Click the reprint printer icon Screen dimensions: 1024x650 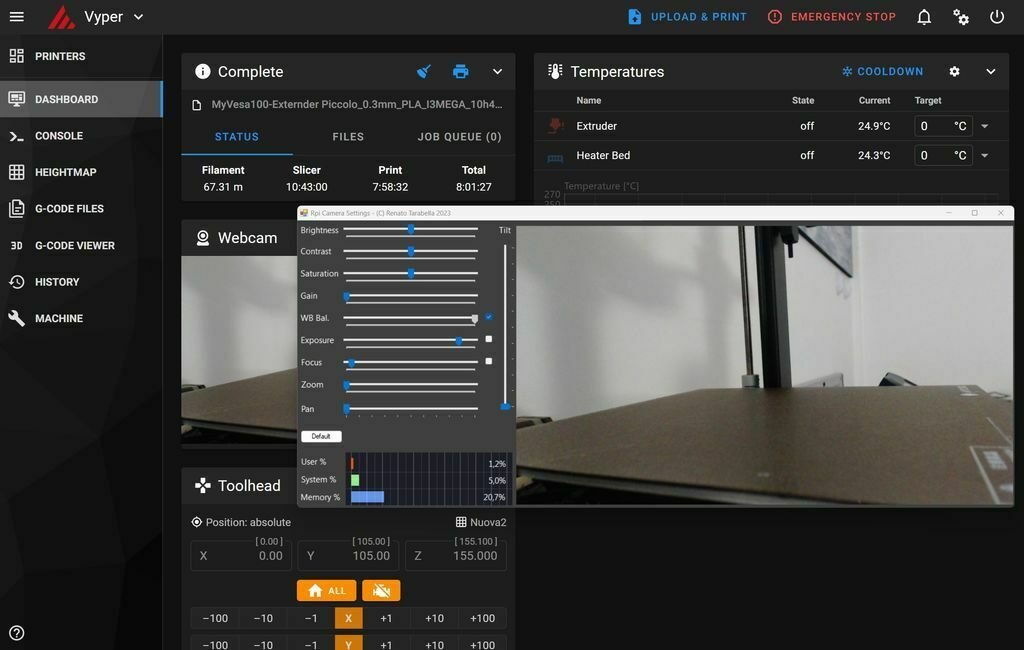point(460,72)
